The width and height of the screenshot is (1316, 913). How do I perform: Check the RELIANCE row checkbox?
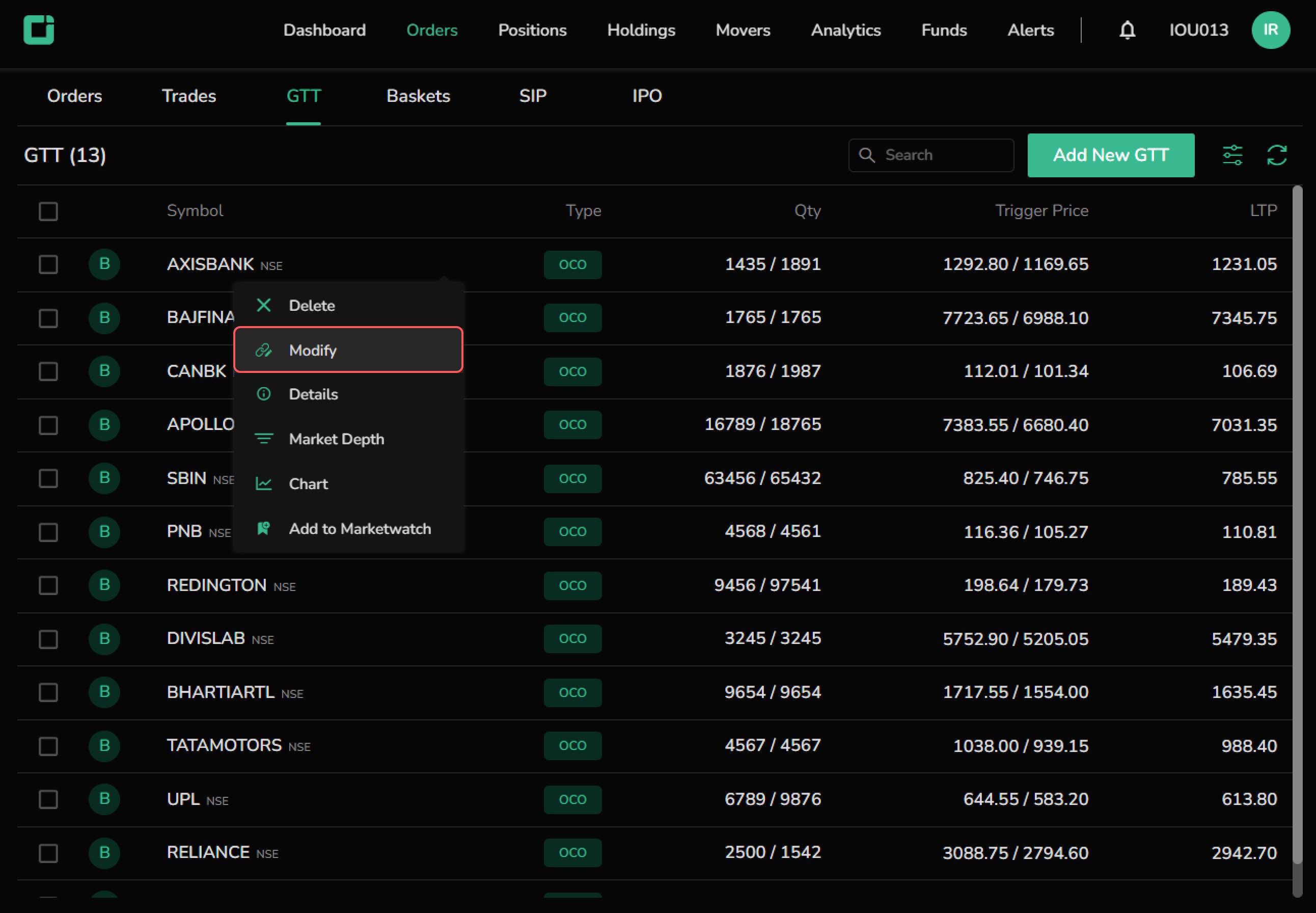coord(48,853)
